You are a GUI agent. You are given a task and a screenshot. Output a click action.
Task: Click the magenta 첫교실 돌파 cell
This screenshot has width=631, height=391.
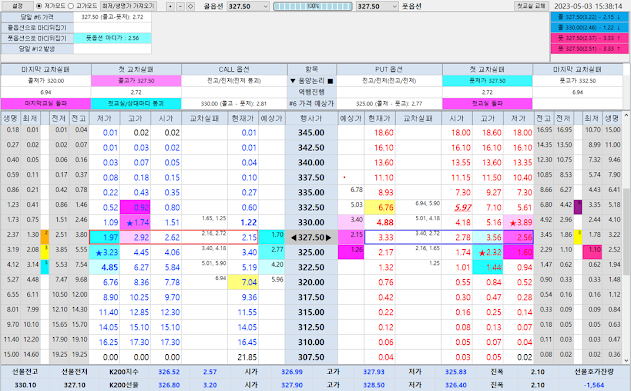tap(487, 103)
